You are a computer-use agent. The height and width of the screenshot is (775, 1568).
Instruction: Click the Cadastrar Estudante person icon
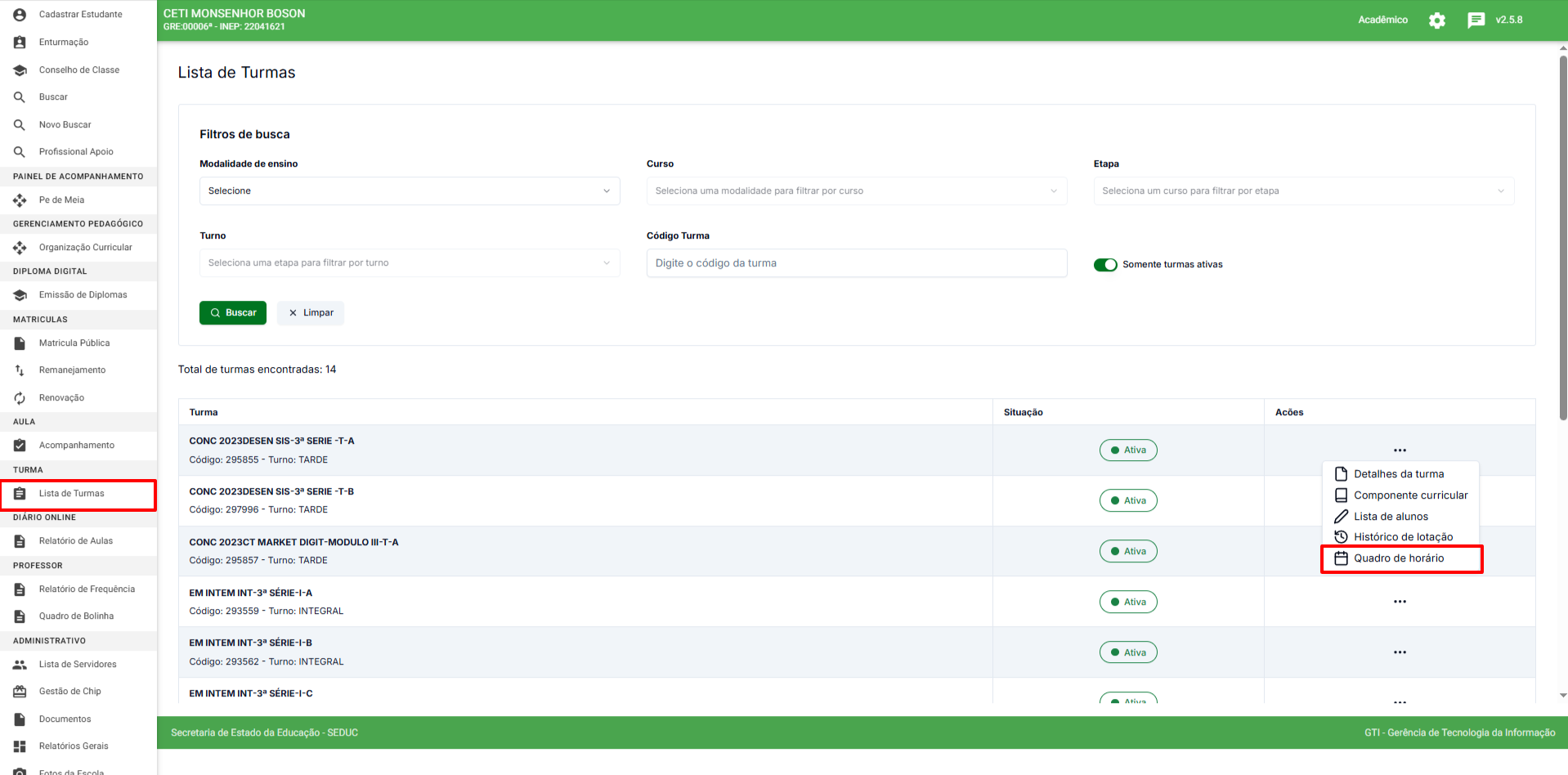pos(20,15)
